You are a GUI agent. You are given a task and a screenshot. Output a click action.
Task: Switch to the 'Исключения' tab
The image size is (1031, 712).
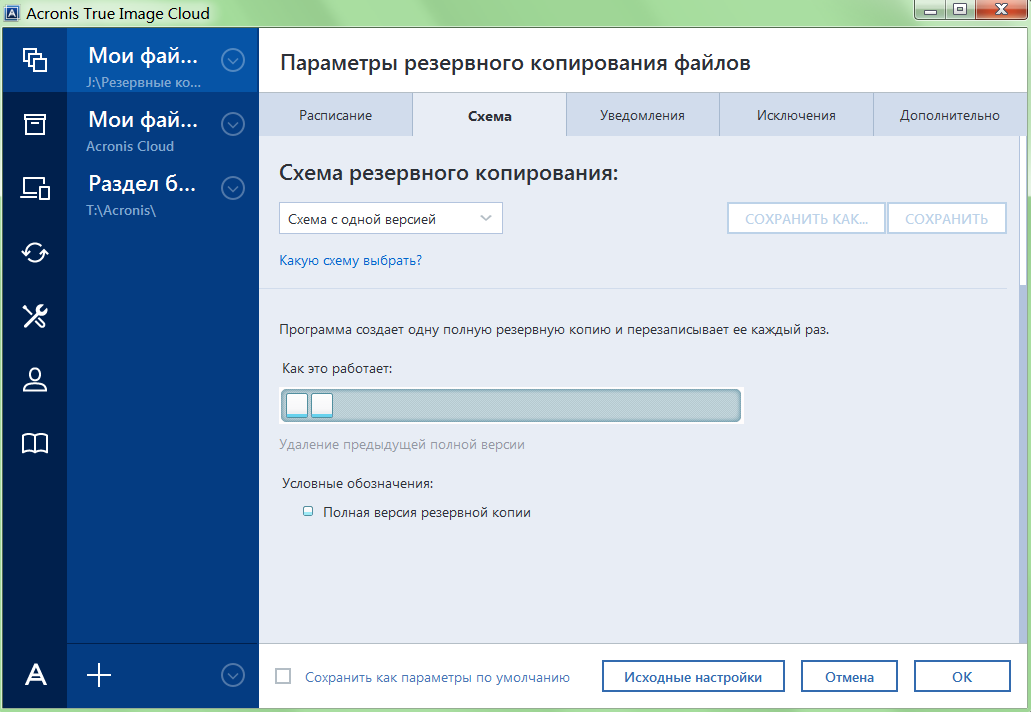point(796,115)
